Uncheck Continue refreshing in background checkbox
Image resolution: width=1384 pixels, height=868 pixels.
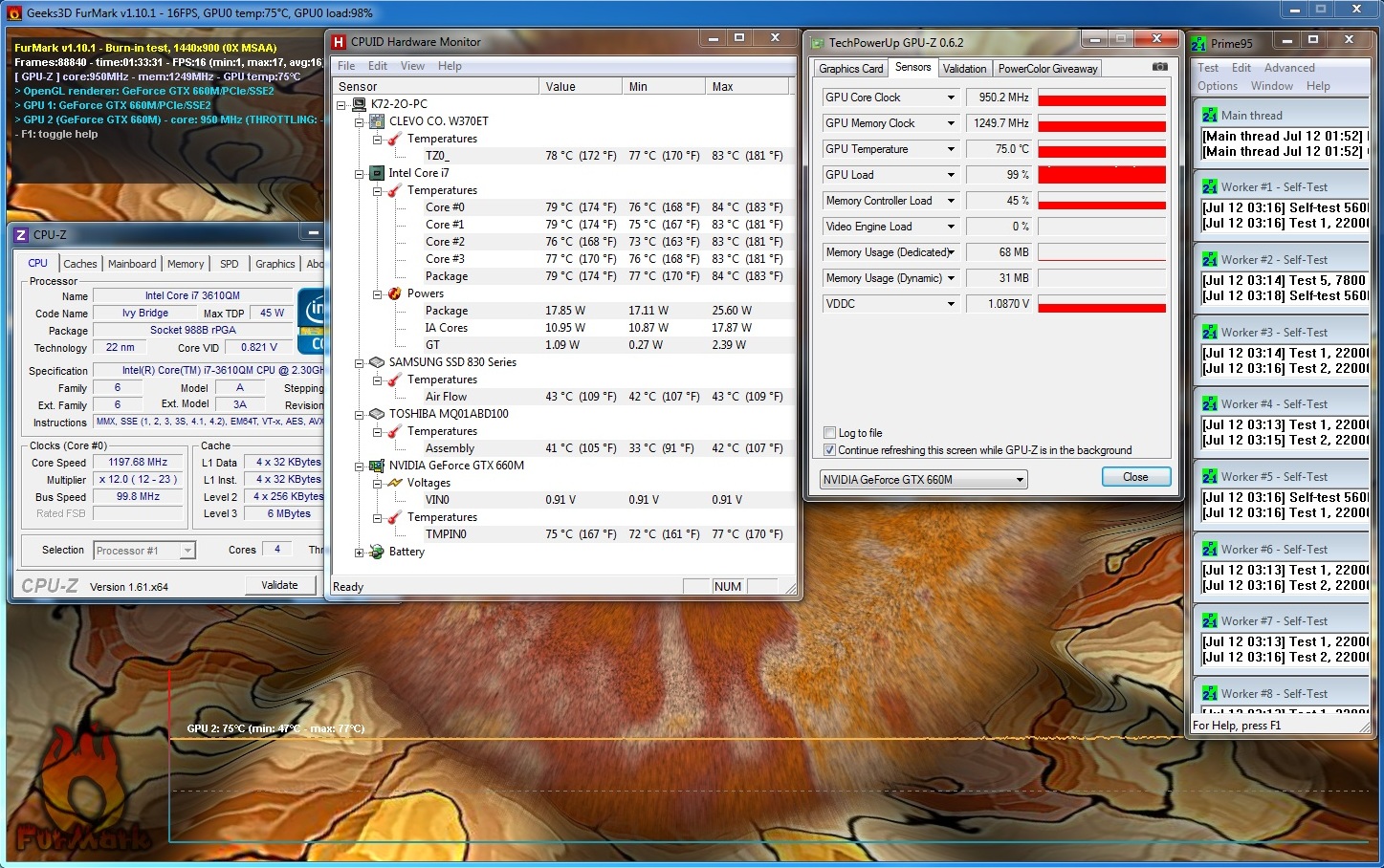[x=830, y=450]
